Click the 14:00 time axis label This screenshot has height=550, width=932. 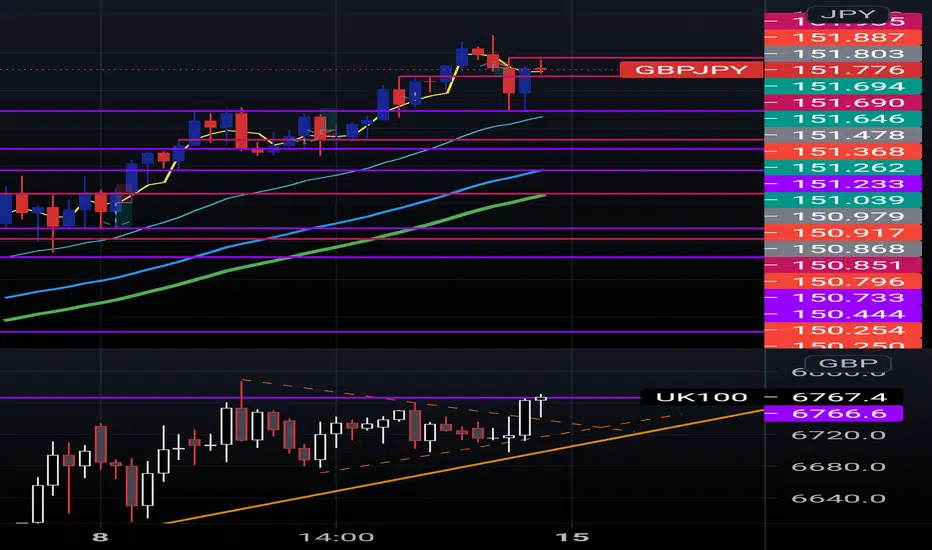pyautogui.click(x=336, y=538)
